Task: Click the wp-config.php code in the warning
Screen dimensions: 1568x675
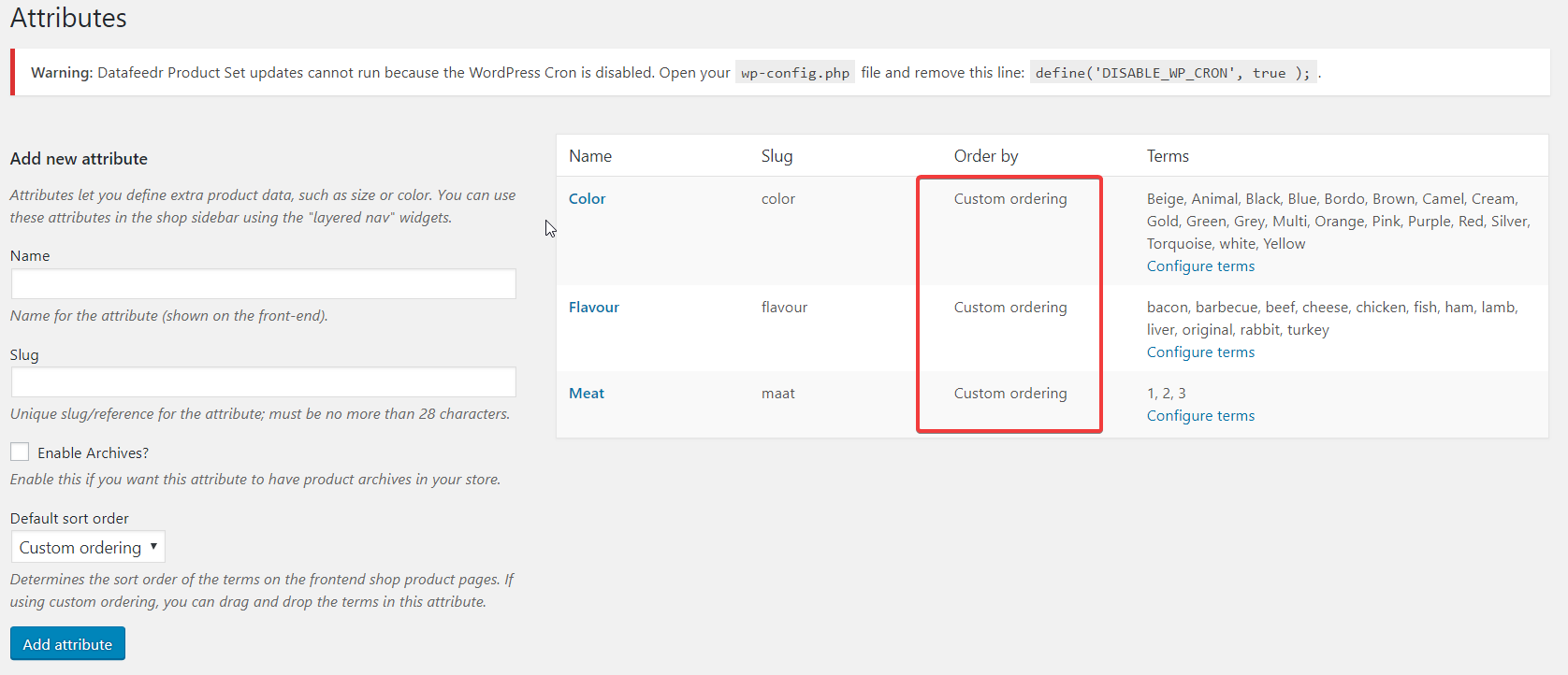Action: (795, 73)
